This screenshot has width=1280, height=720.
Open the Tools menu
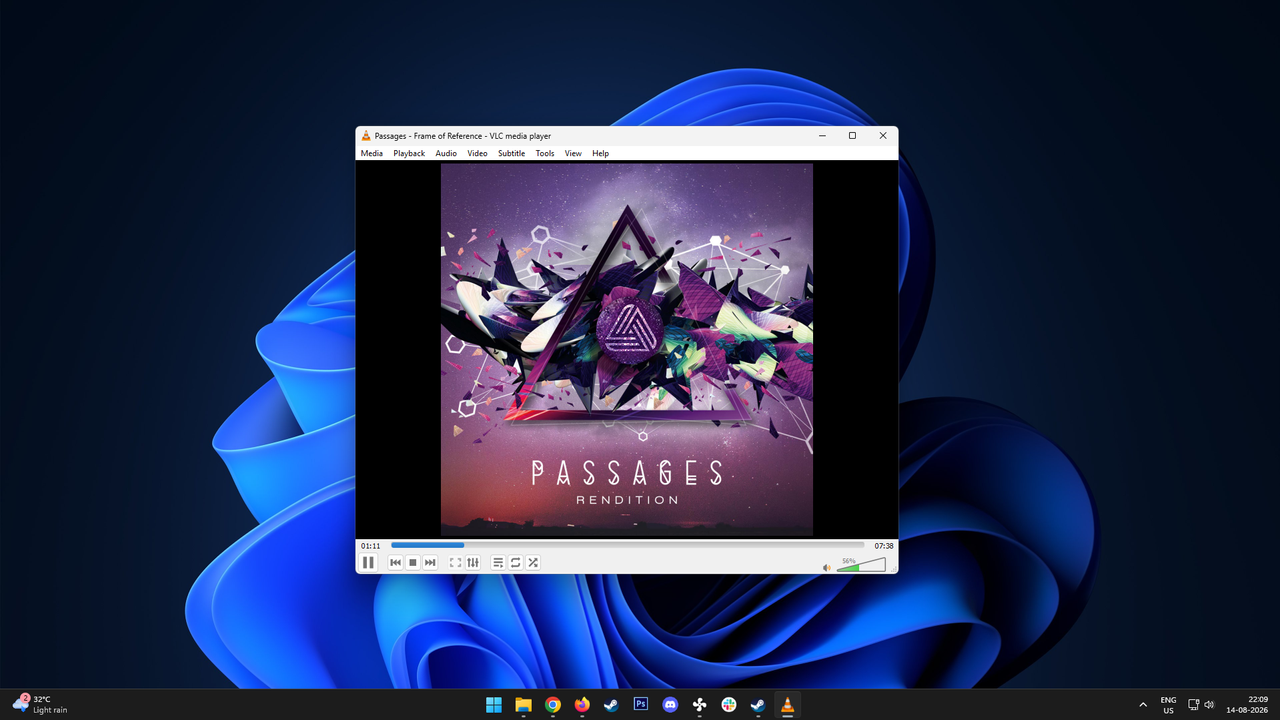[544, 153]
